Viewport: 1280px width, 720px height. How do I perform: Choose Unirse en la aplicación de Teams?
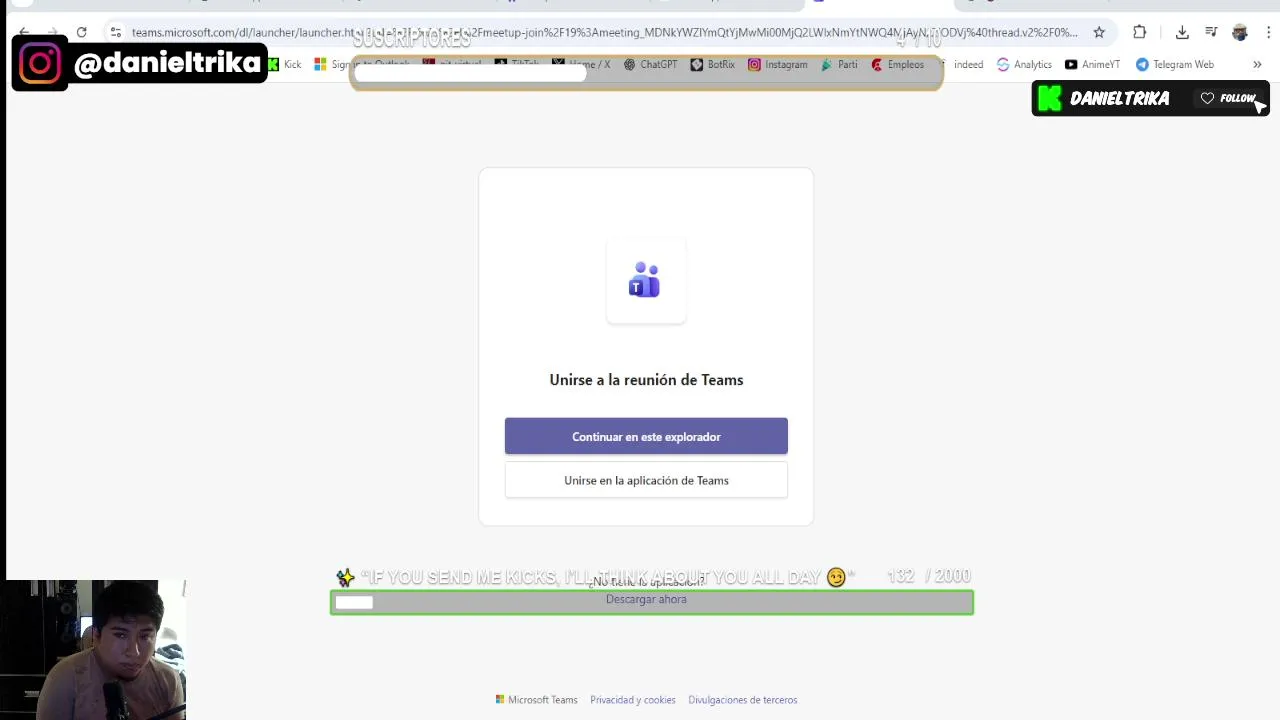pyautogui.click(x=646, y=480)
